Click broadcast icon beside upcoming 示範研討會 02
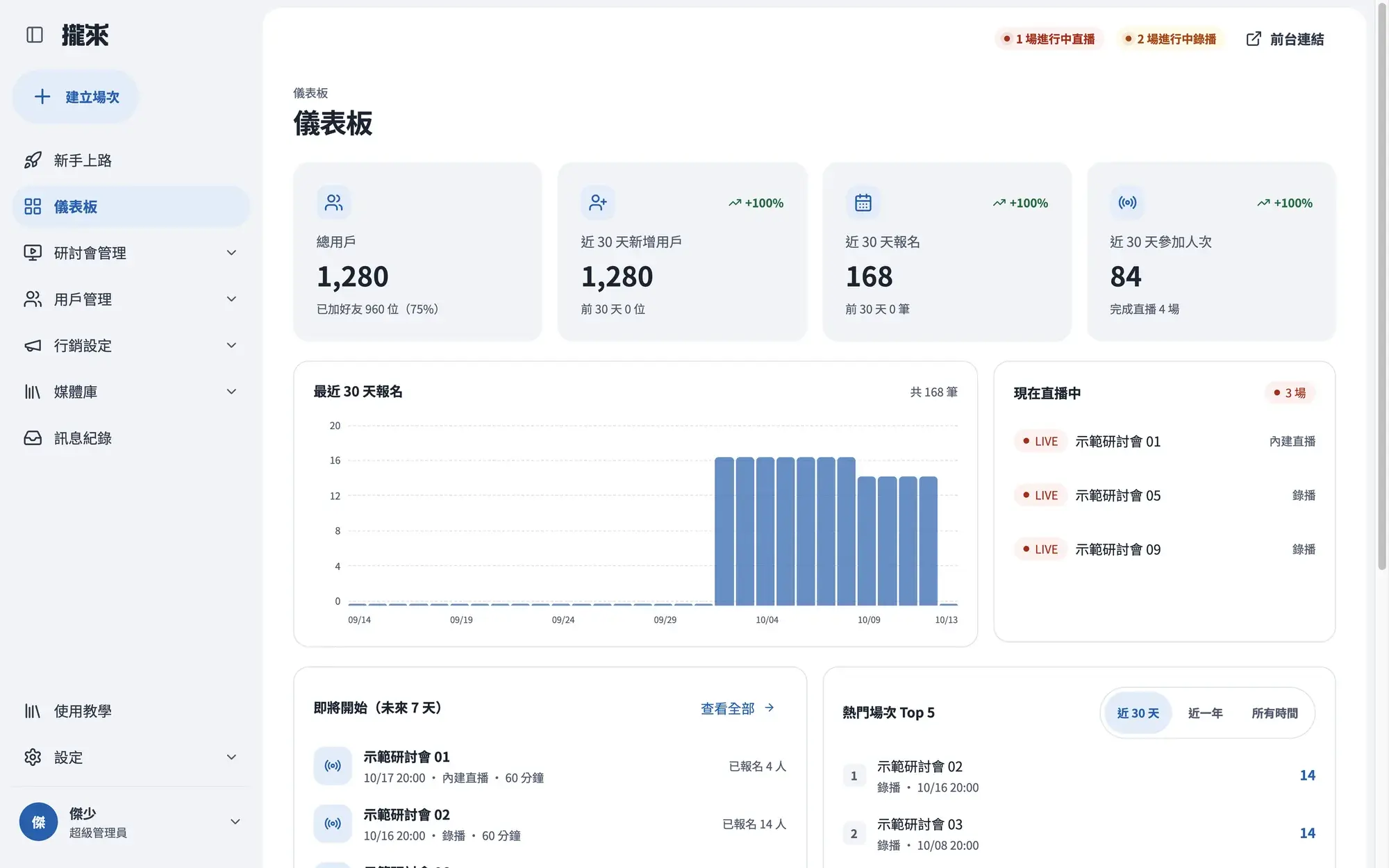The height and width of the screenshot is (868, 1389). (333, 824)
